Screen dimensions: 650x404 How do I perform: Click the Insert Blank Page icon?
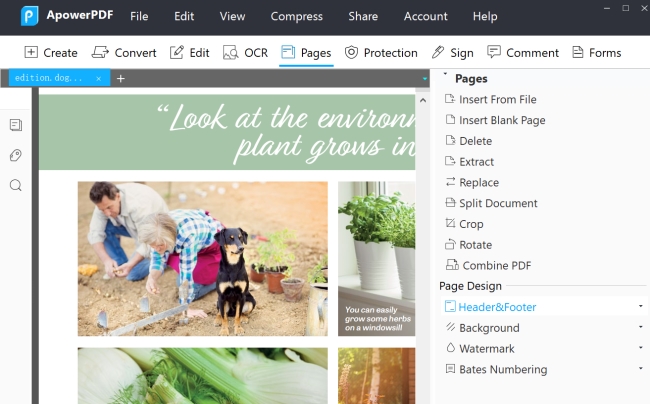(450, 119)
